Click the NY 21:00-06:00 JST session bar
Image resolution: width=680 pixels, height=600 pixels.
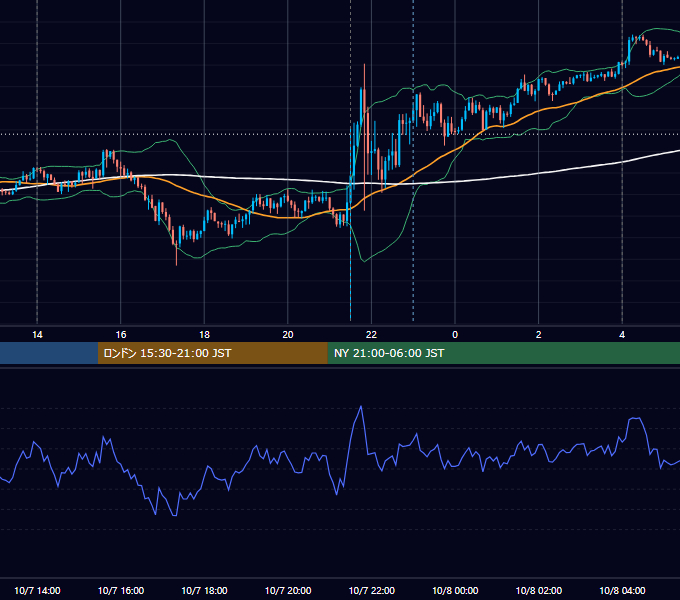503,353
